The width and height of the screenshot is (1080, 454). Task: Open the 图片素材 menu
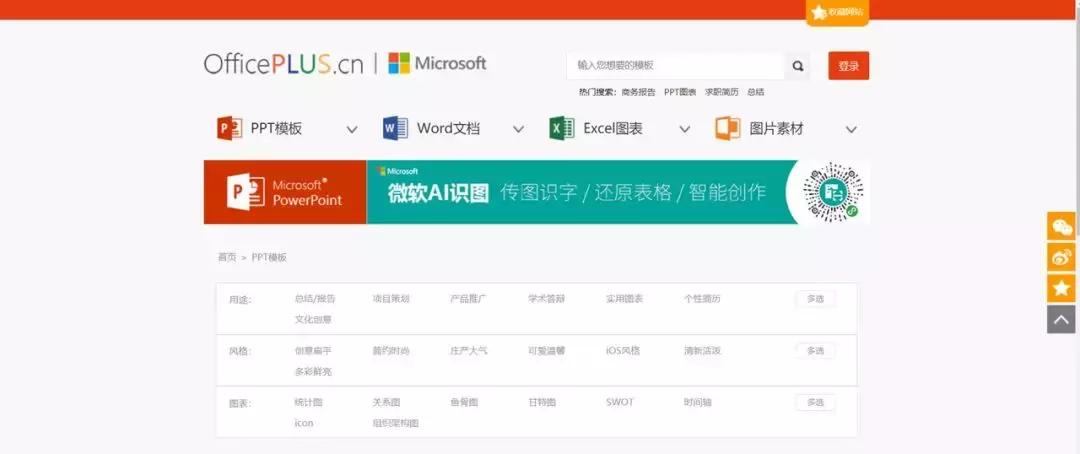point(776,129)
